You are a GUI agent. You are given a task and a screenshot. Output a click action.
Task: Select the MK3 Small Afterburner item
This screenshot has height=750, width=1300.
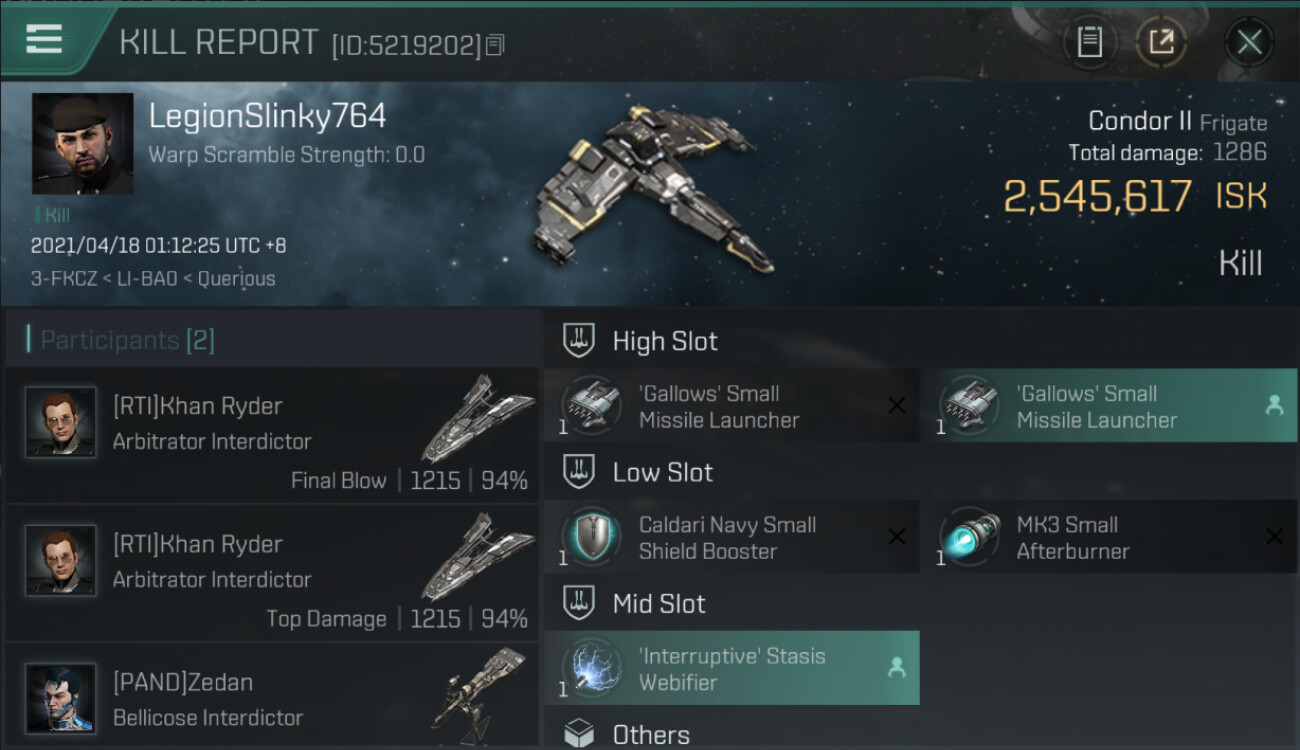pyautogui.click(x=1109, y=538)
